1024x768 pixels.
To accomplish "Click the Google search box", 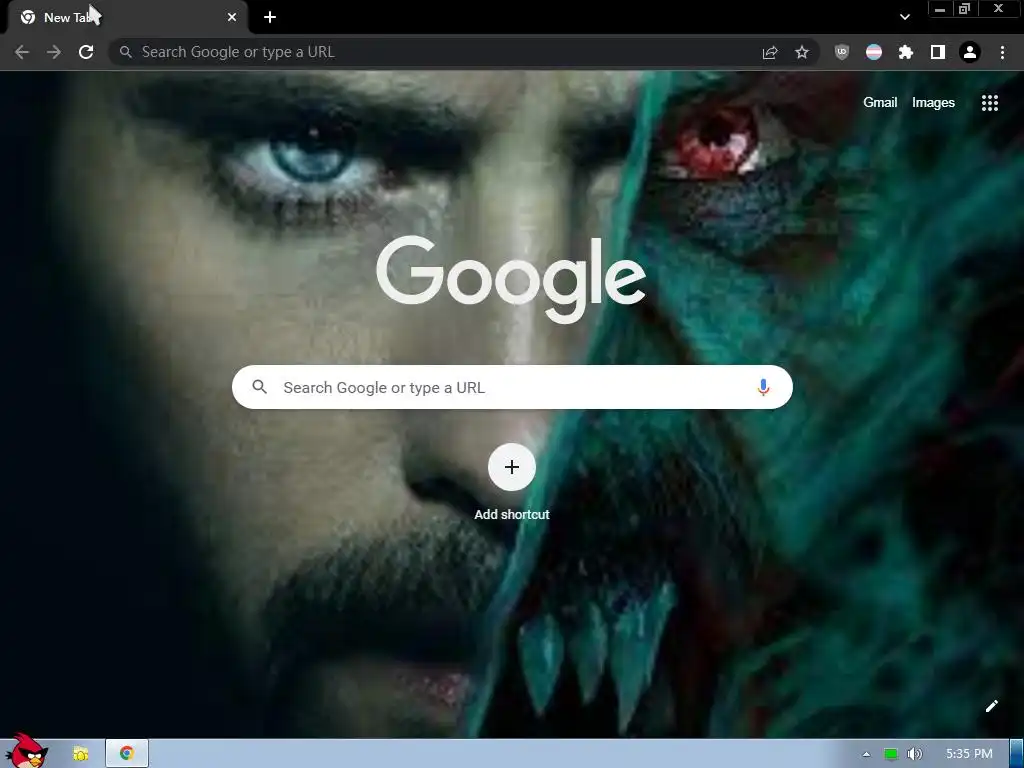I will pyautogui.click(x=512, y=387).
